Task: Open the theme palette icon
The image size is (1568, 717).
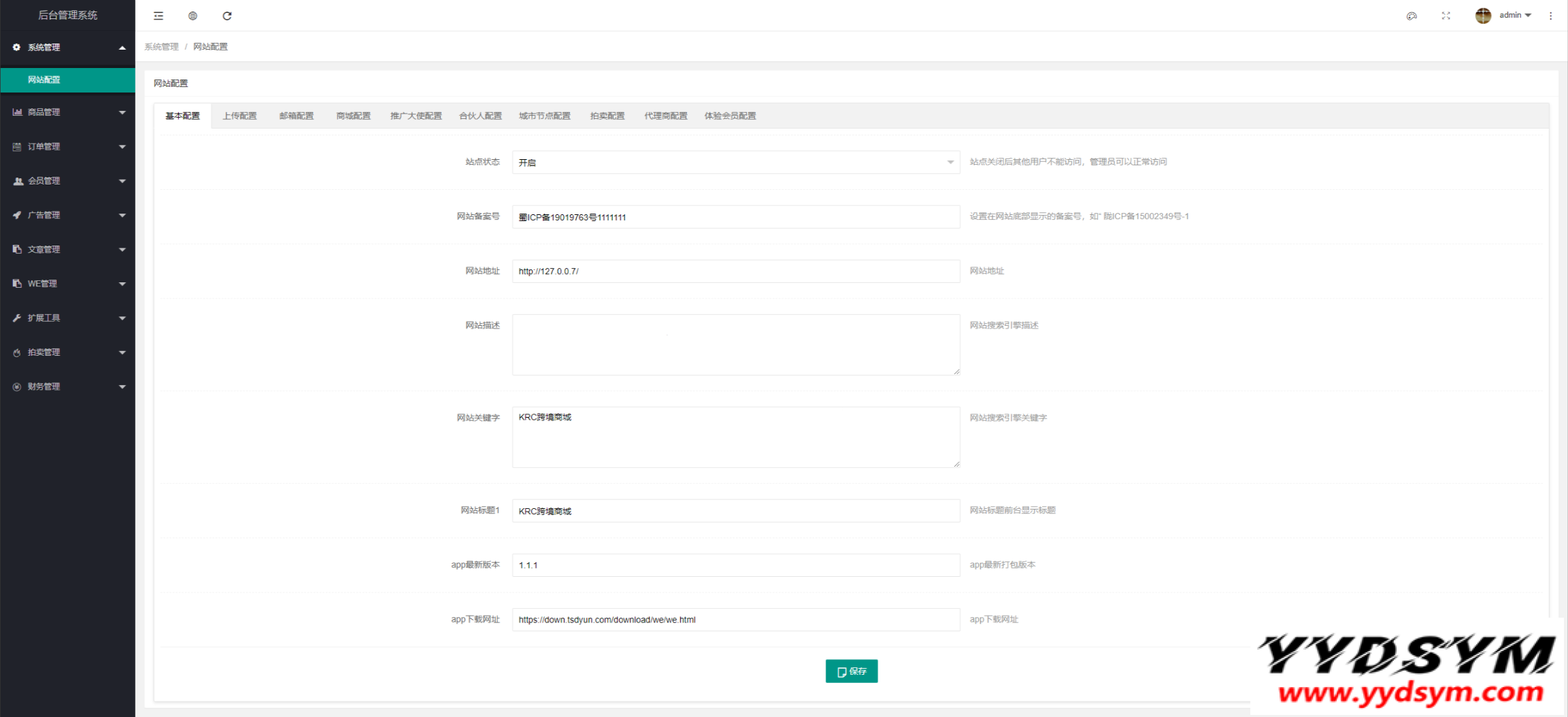Action: click(x=1412, y=16)
